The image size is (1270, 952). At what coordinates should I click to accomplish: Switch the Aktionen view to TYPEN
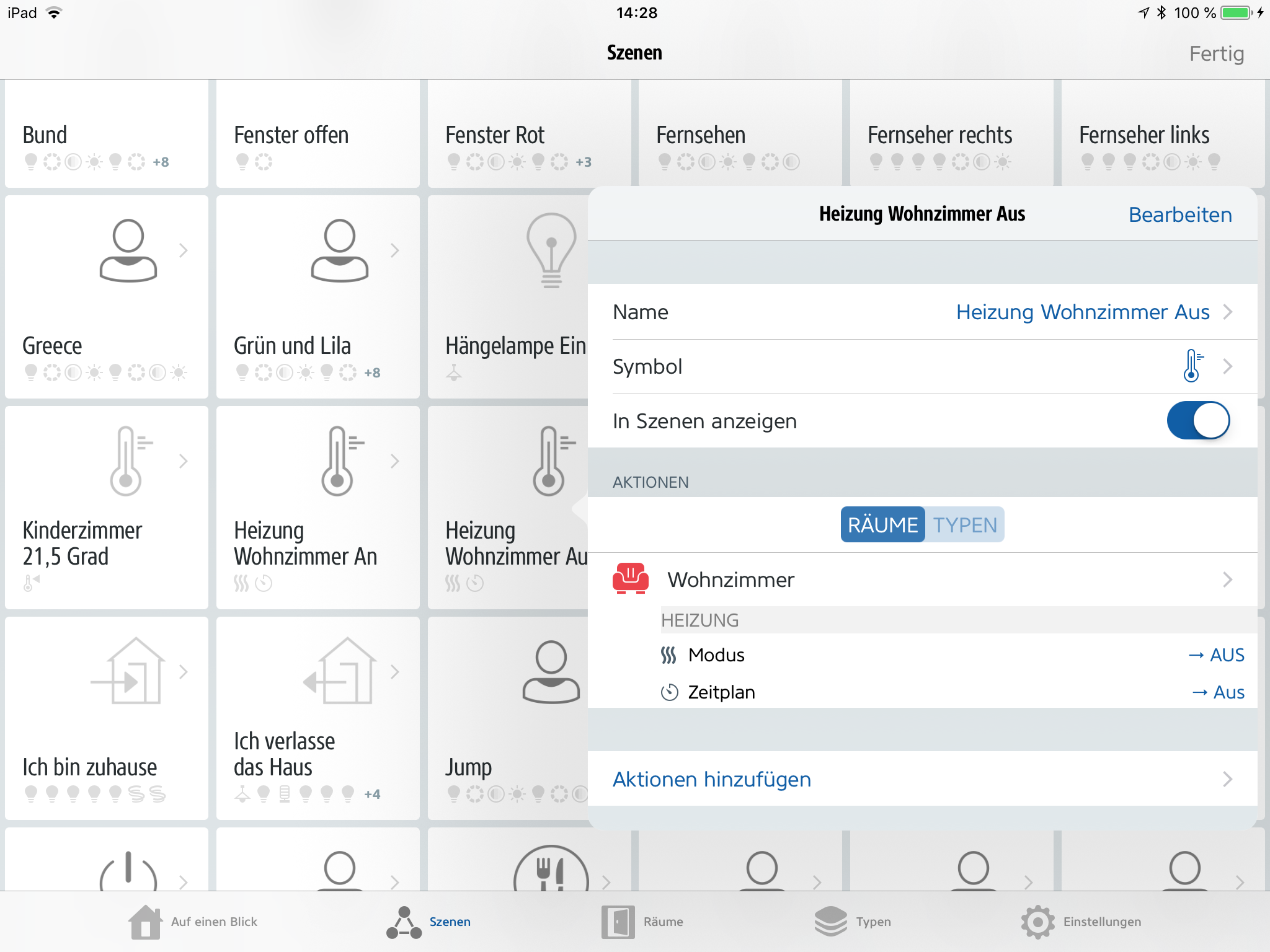pyautogui.click(x=964, y=525)
